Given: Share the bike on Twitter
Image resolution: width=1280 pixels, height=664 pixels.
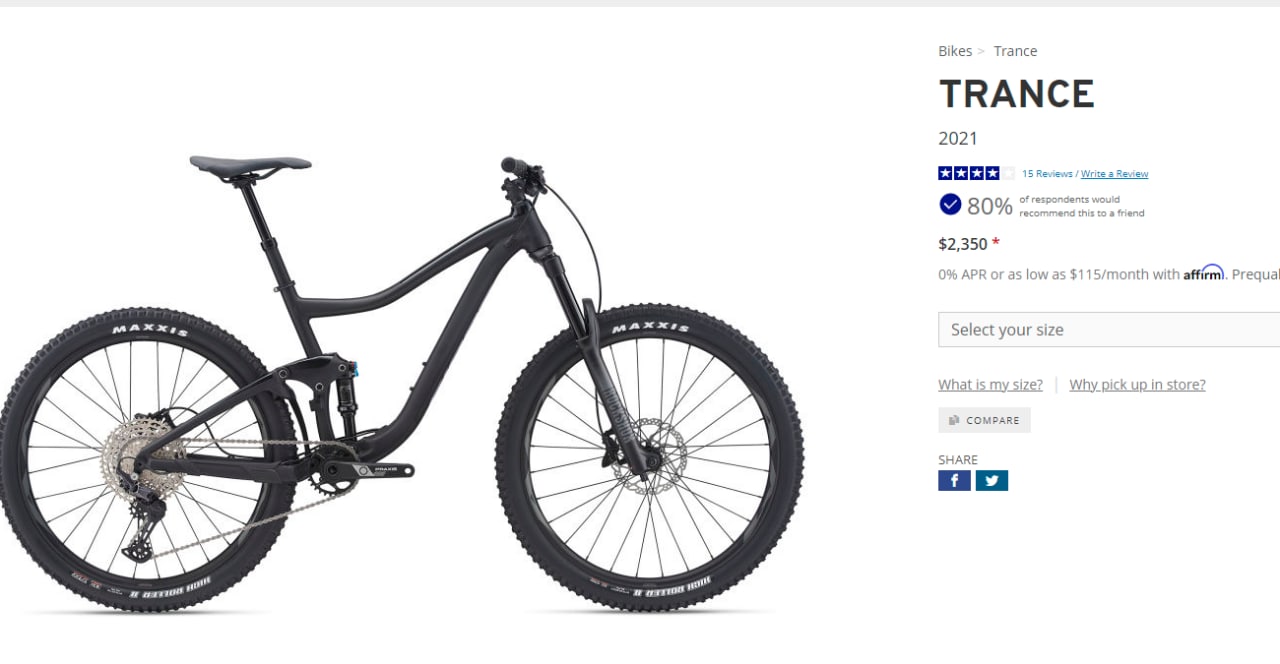Looking at the screenshot, I should [x=991, y=481].
